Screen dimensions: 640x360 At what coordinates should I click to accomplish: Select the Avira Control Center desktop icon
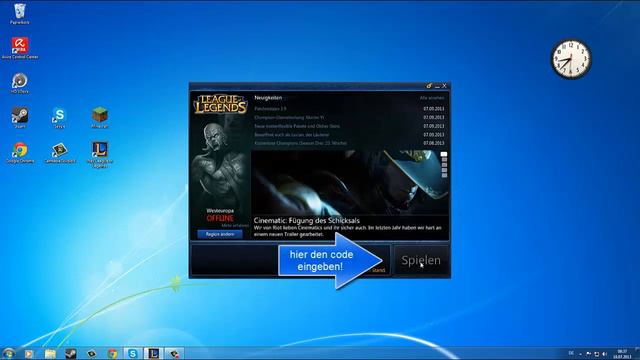(x=20, y=47)
